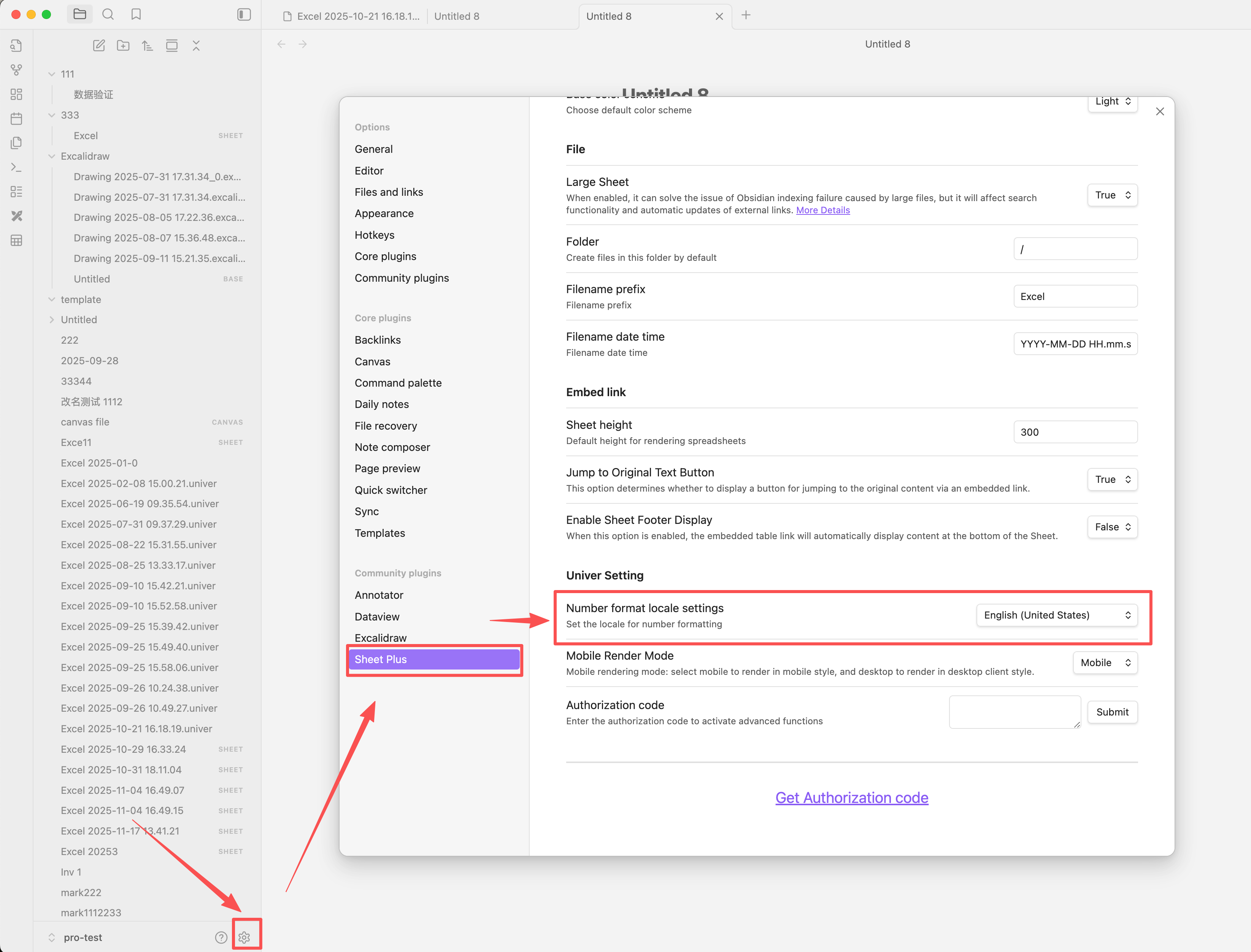The height and width of the screenshot is (952, 1251).
Task: Change the file sort order icon
Action: click(147, 46)
